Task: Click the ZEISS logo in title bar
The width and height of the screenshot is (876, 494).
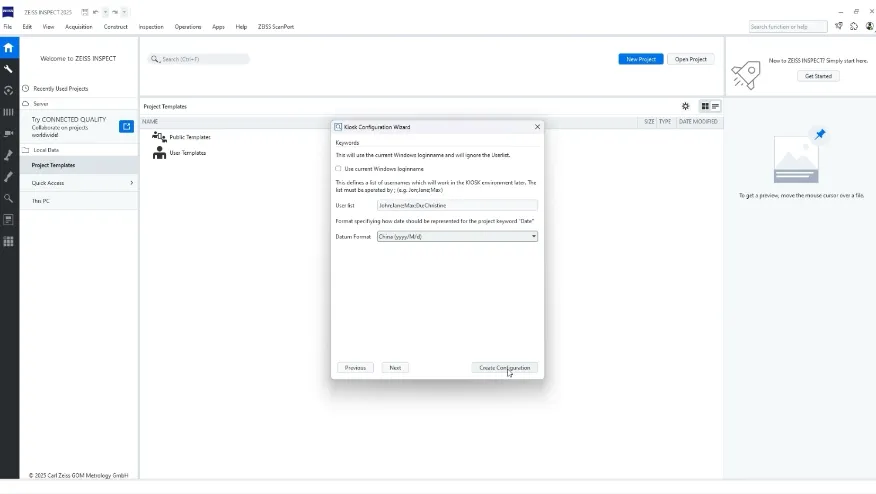Action: pyautogui.click(x=8, y=12)
